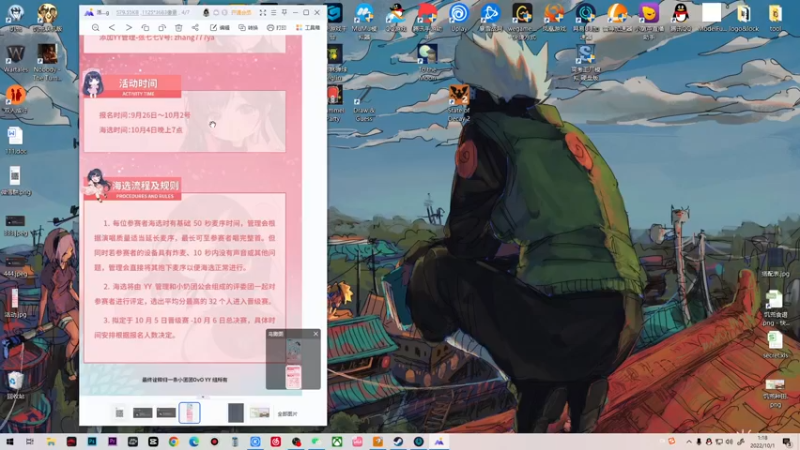Open Steam from the taskbar

tap(398, 442)
